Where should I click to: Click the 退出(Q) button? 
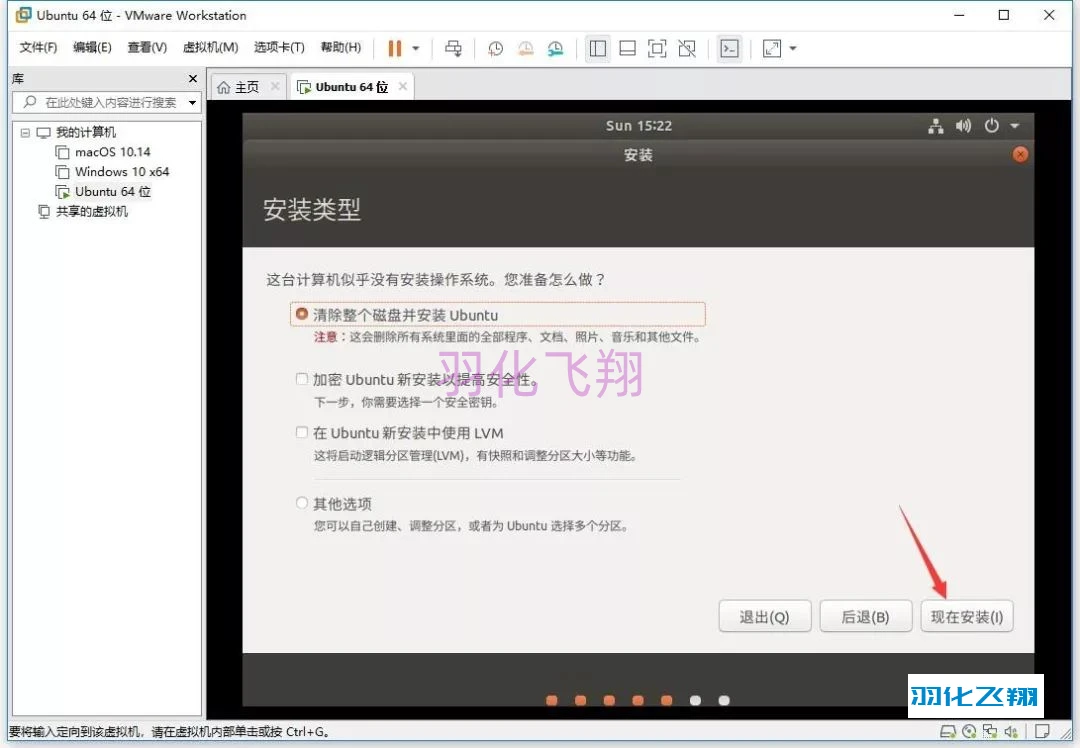(x=765, y=616)
